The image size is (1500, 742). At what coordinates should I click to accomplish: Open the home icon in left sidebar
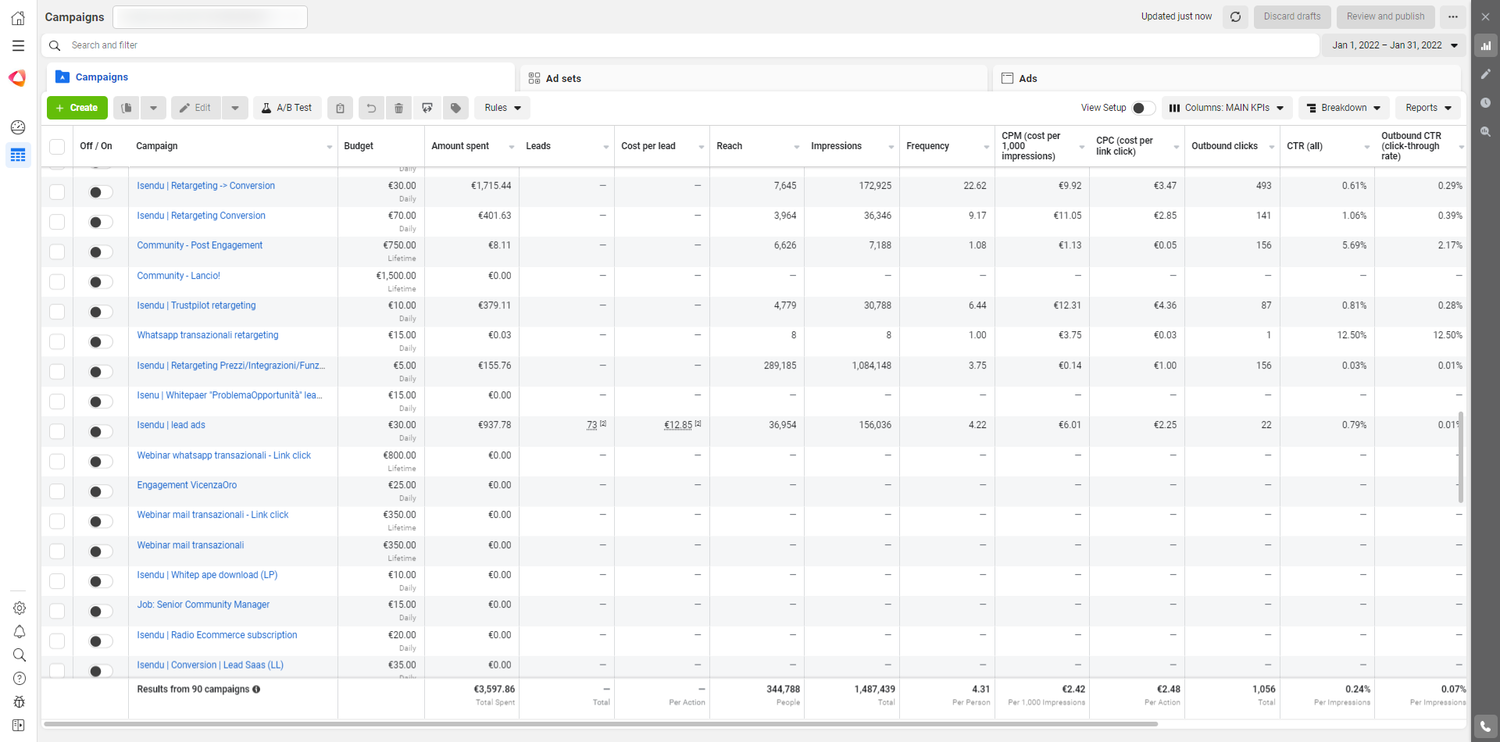18,18
